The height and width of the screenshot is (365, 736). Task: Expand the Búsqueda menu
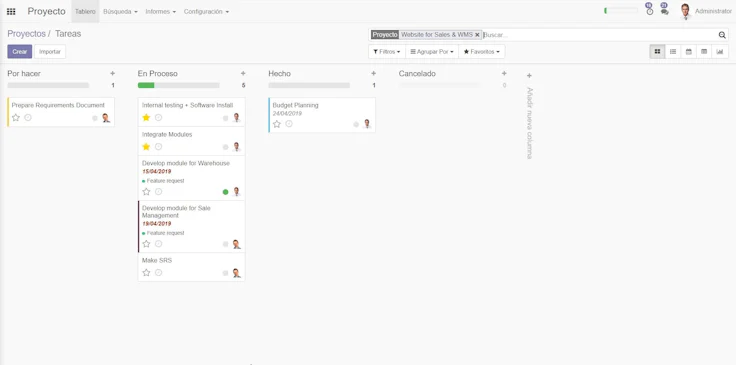120,12
